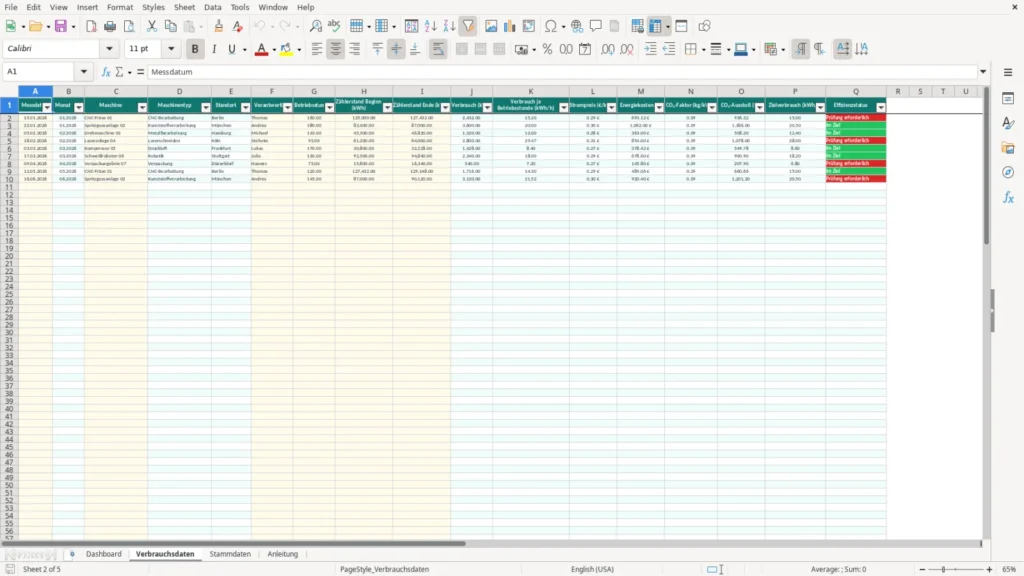This screenshot has width=1024, height=576.
Task: Clear direct formatting
Action: click(x=238, y=26)
